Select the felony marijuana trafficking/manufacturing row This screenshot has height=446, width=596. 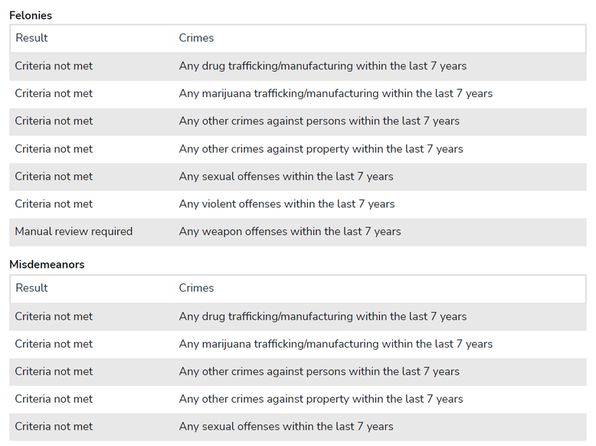click(x=298, y=94)
